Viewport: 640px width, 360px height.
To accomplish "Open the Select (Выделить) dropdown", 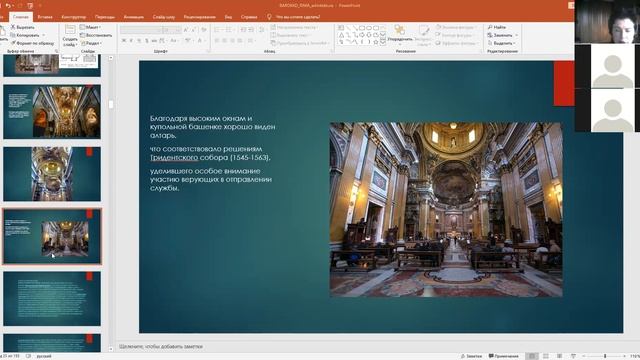I will click(502, 43).
